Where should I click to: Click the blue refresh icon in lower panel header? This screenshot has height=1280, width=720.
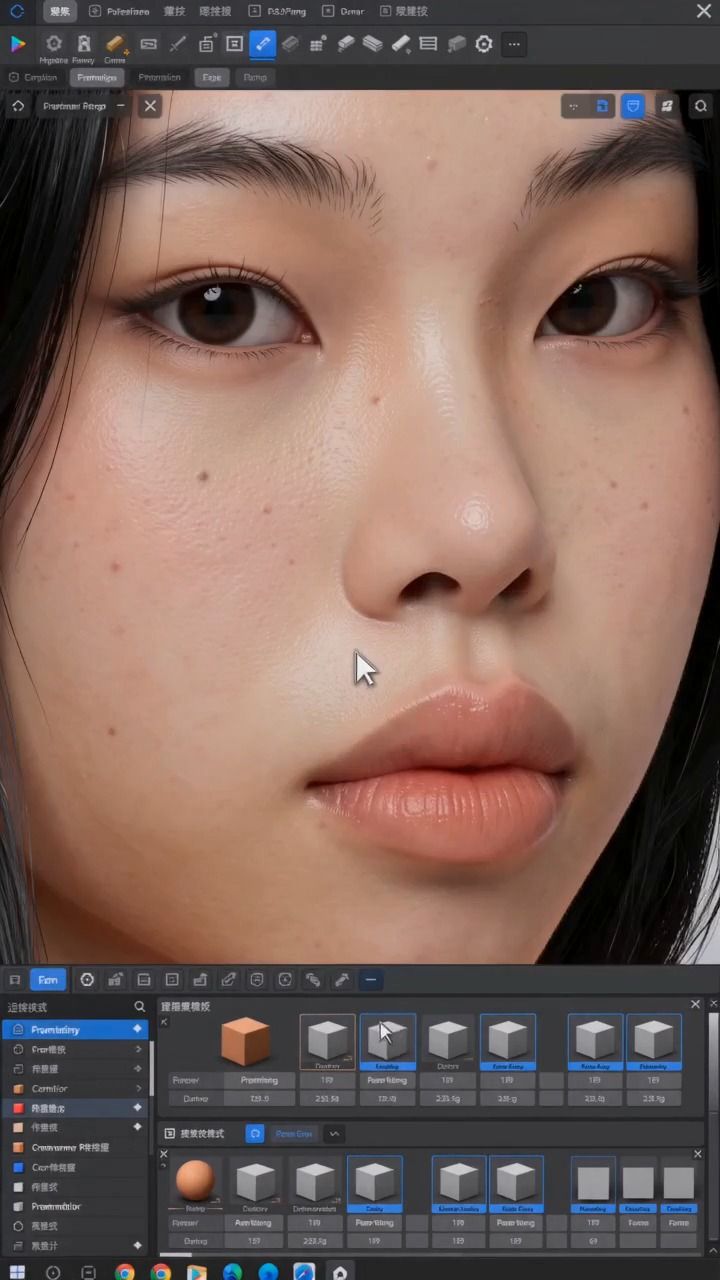(x=255, y=1134)
